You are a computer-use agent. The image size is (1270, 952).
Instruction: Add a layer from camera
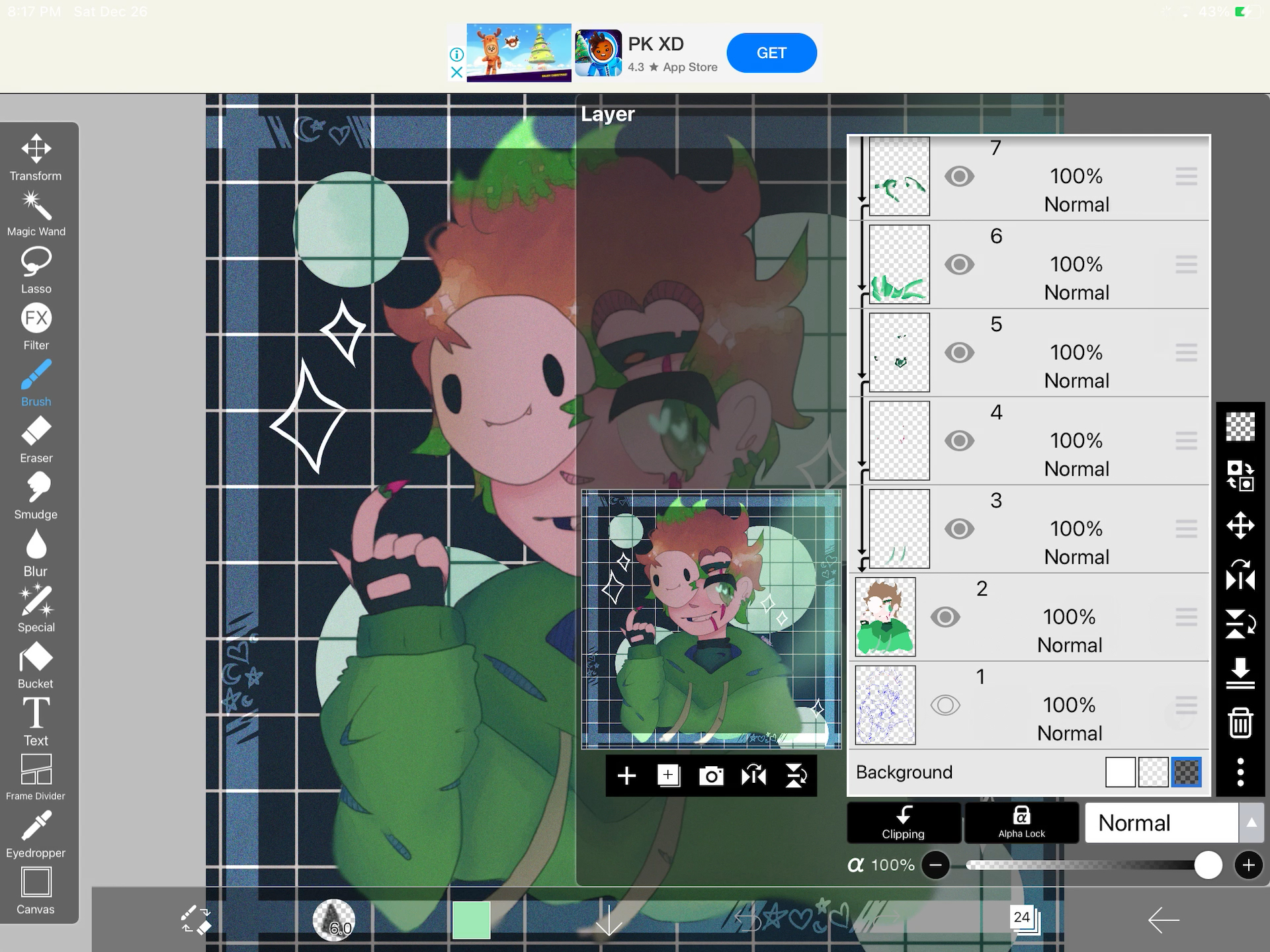pyautogui.click(x=711, y=775)
